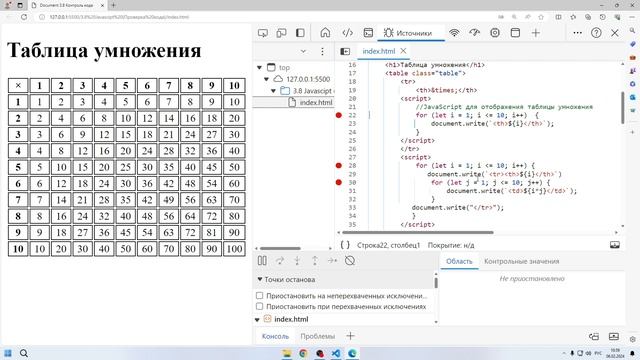The image size is (640, 360).
Task: Open the Memory tool icon
Action: [x=495, y=33]
